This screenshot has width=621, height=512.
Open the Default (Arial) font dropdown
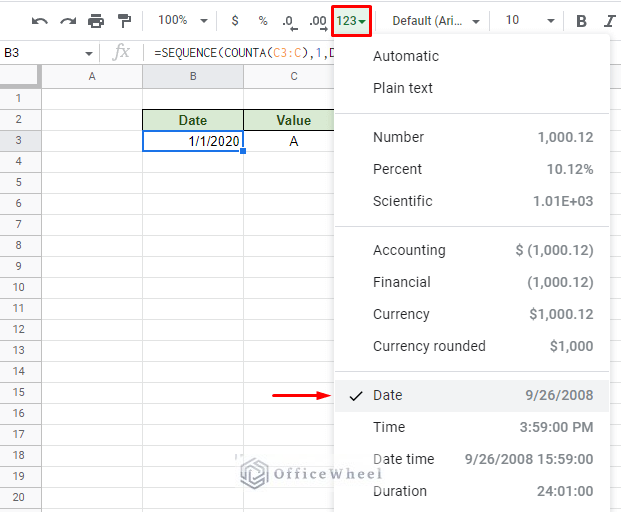436,21
